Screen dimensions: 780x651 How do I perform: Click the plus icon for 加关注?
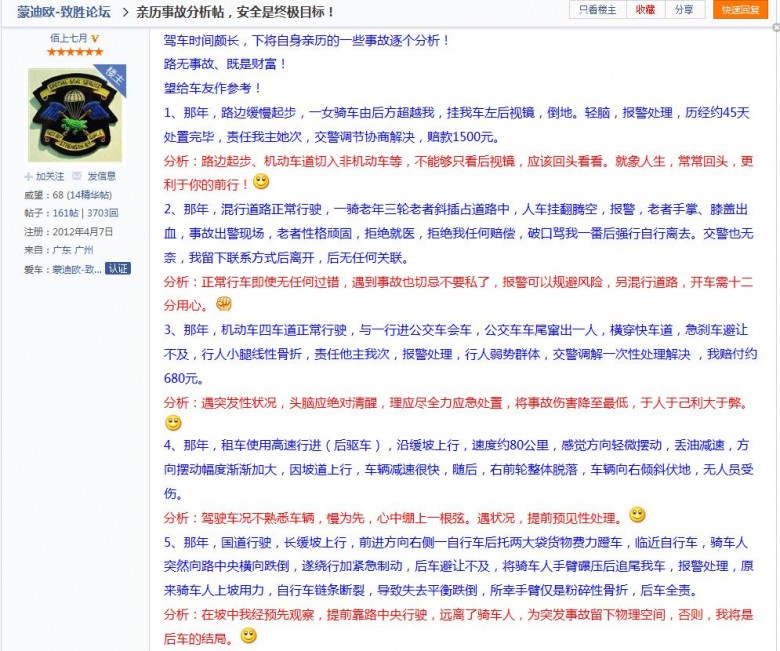click(29, 176)
